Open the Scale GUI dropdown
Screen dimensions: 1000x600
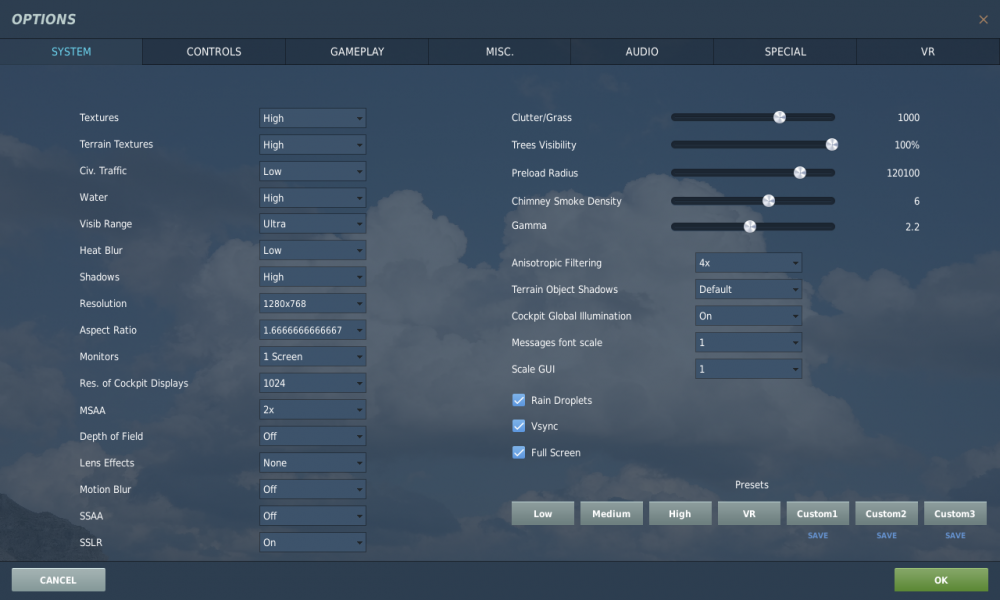click(748, 368)
